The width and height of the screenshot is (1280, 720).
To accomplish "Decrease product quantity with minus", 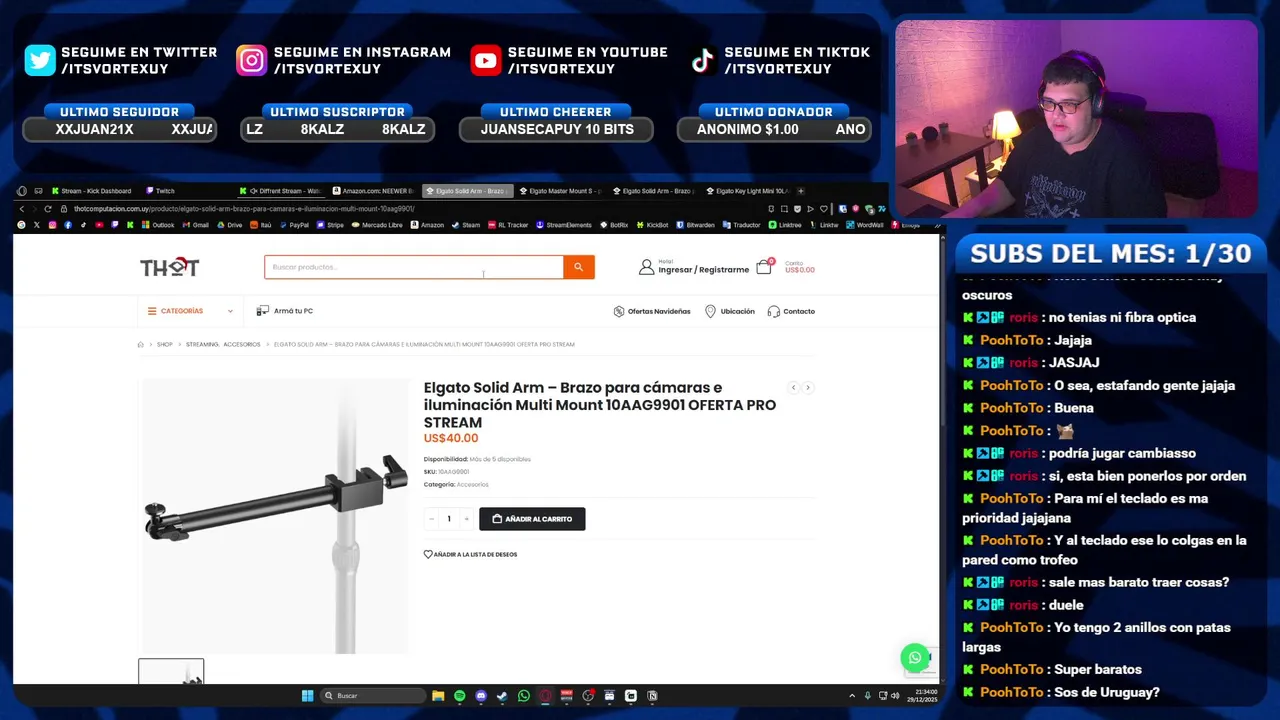I will [x=431, y=519].
